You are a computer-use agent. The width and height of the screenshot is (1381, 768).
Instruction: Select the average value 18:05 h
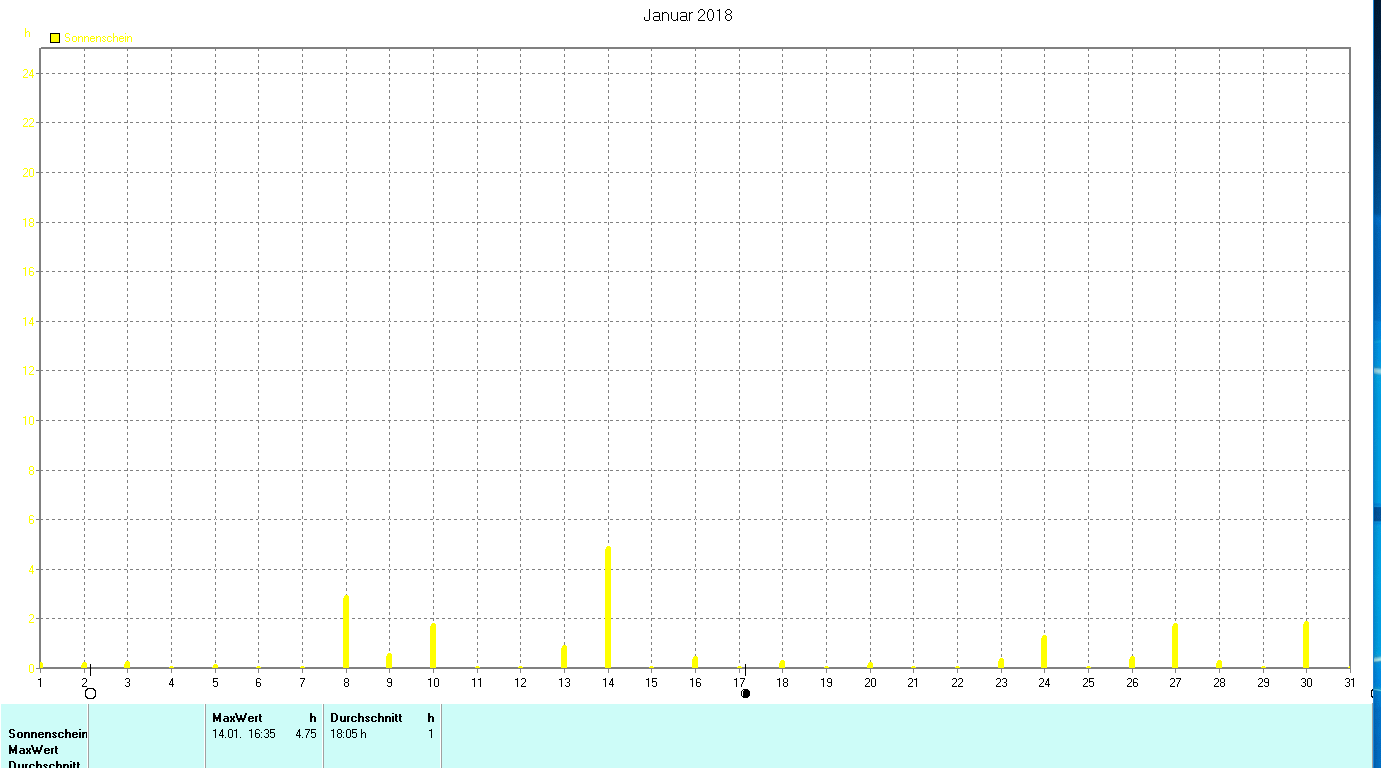pyautogui.click(x=349, y=734)
